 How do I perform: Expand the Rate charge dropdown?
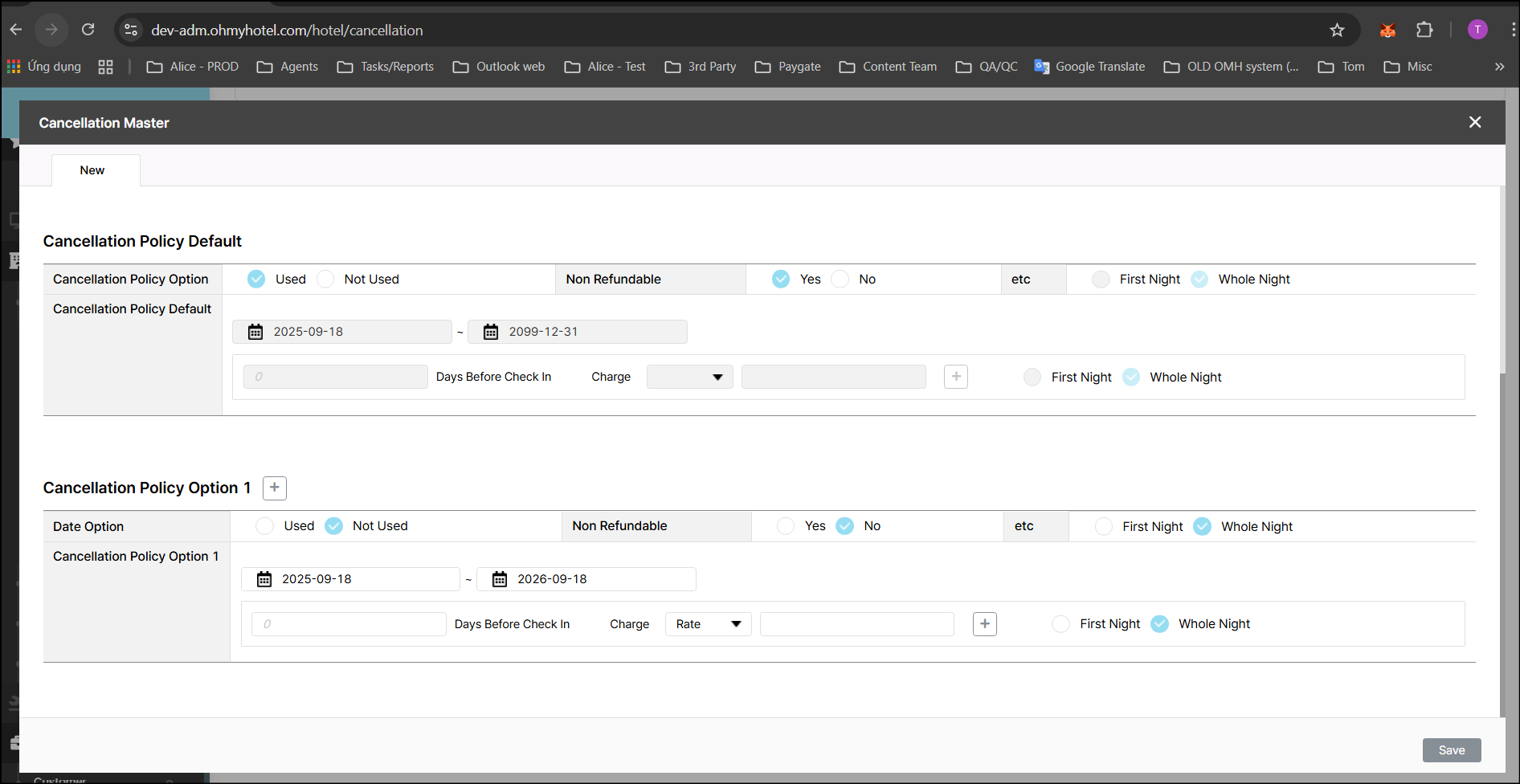tap(708, 624)
